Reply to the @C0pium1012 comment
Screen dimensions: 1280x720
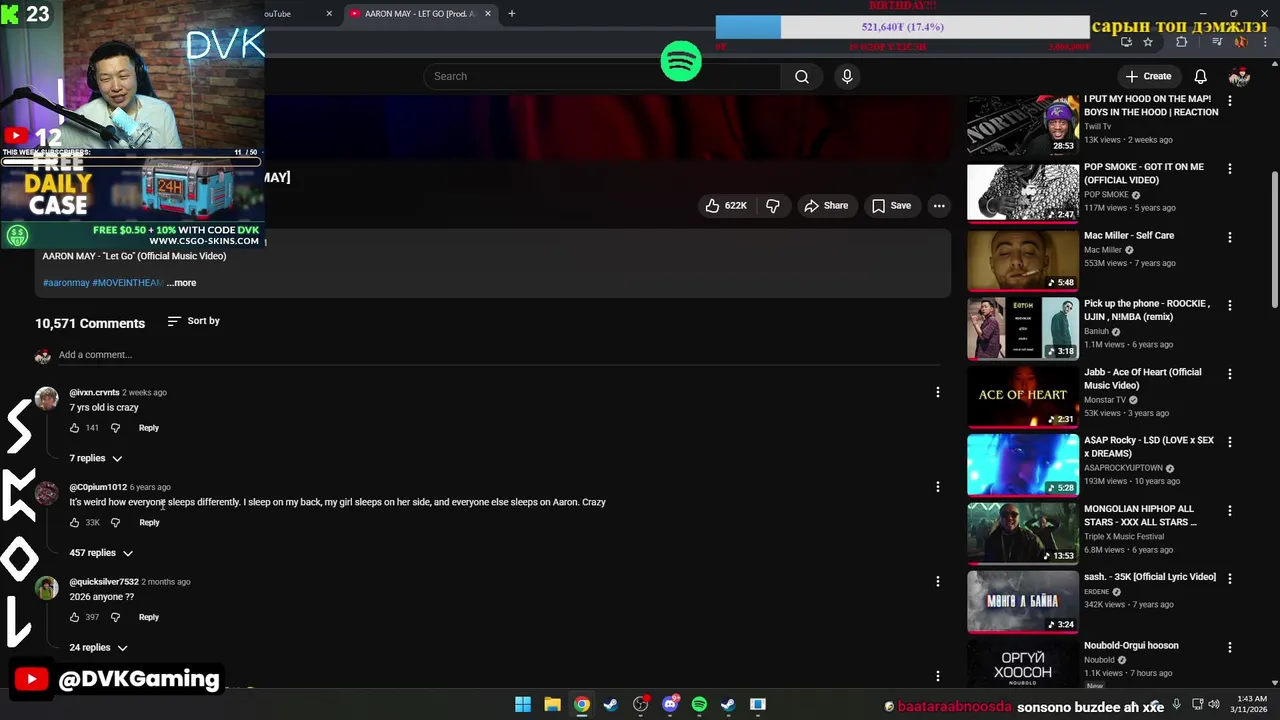(x=149, y=523)
